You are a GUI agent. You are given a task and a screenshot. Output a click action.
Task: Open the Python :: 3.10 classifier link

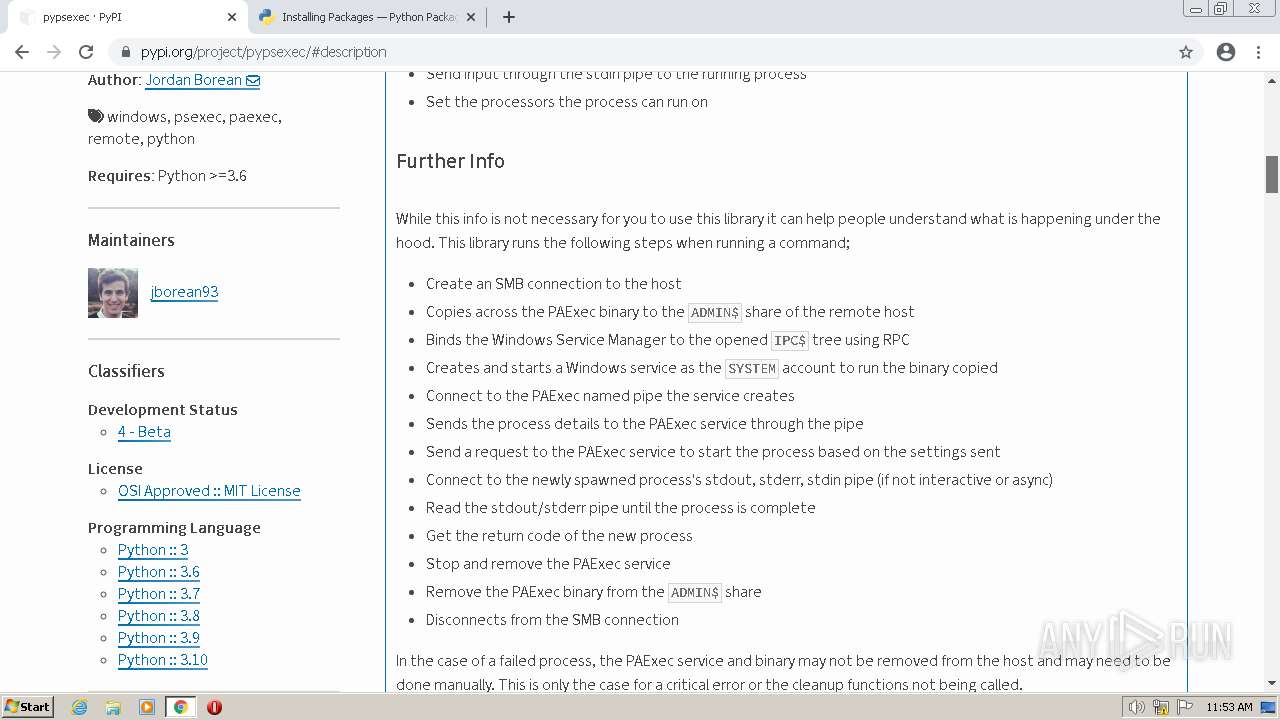163,660
